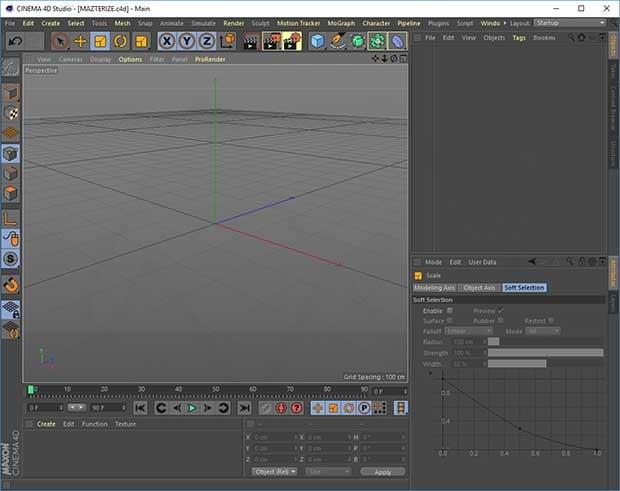Select the Soft Selection tab

524,288
